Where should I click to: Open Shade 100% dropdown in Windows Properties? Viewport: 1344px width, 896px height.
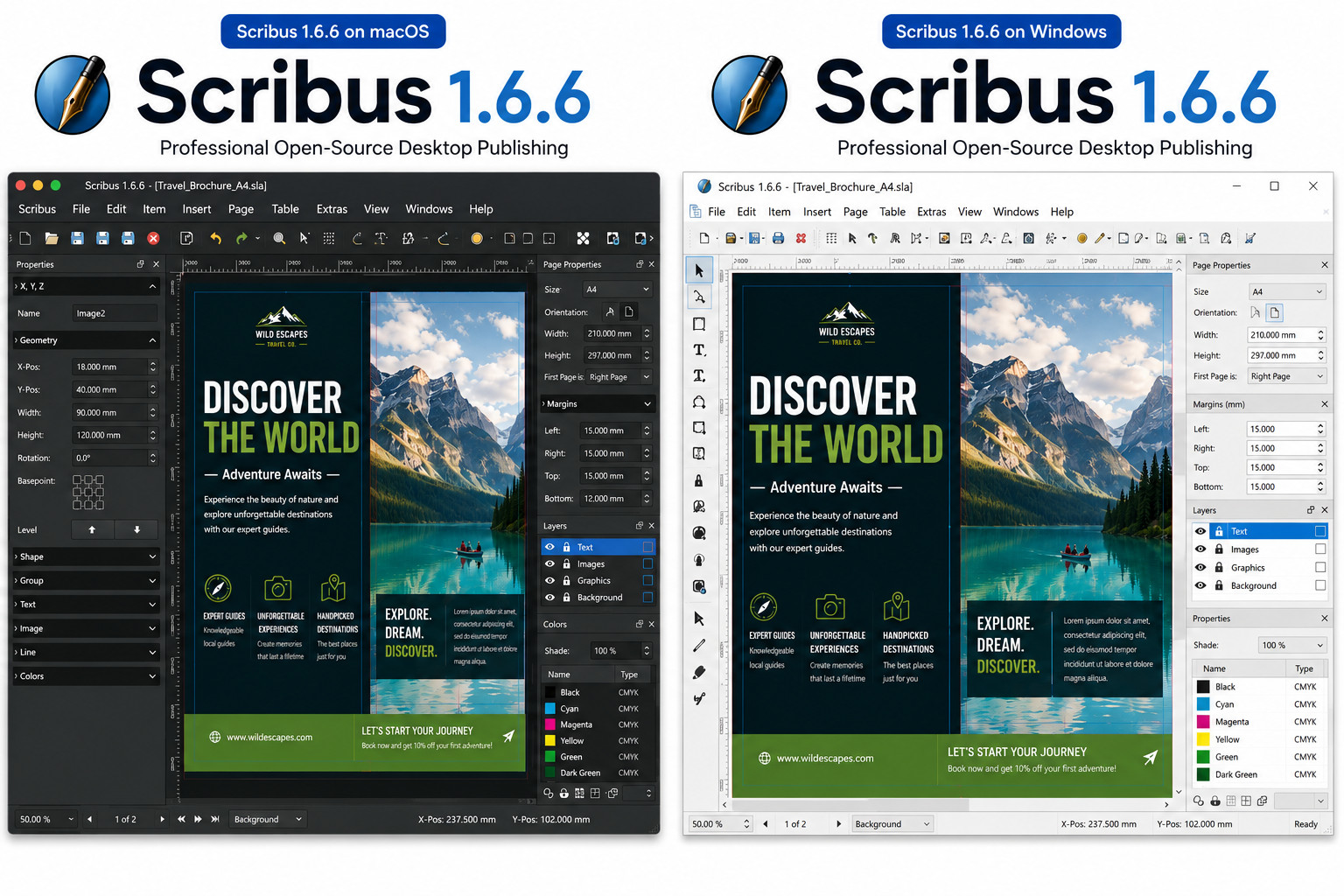pyautogui.click(x=1292, y=645)
